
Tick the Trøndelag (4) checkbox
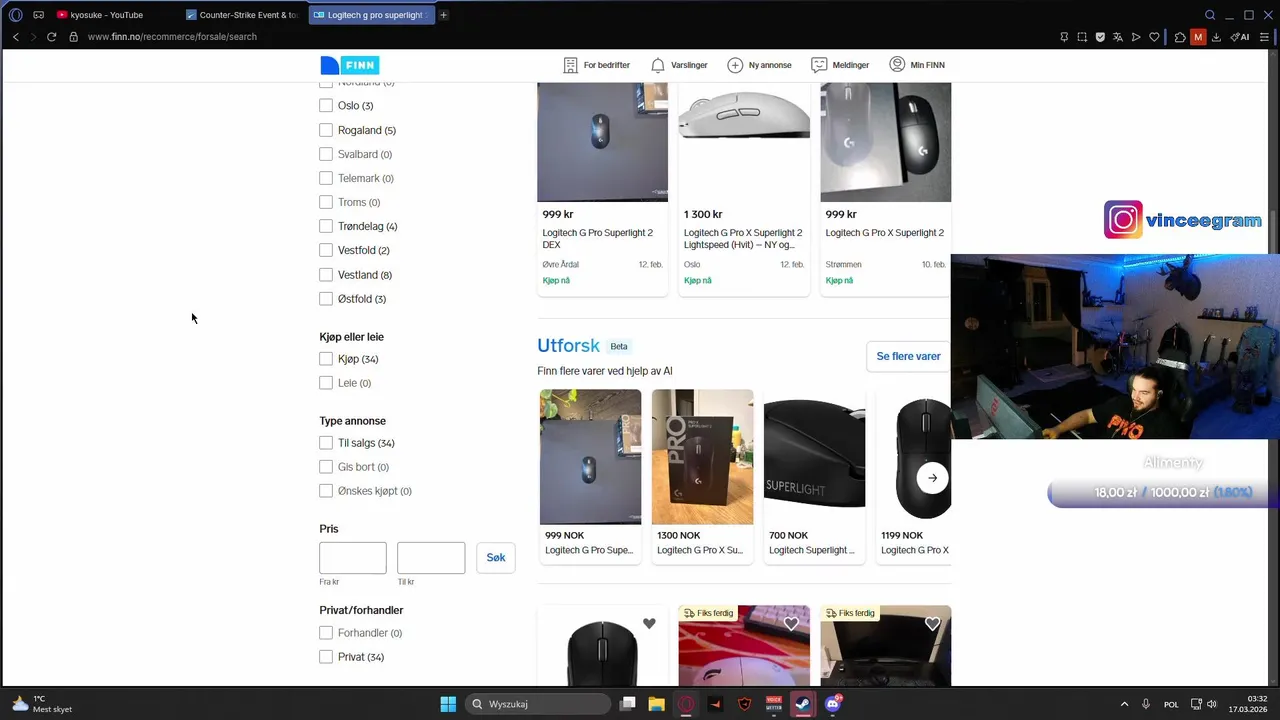326,226
